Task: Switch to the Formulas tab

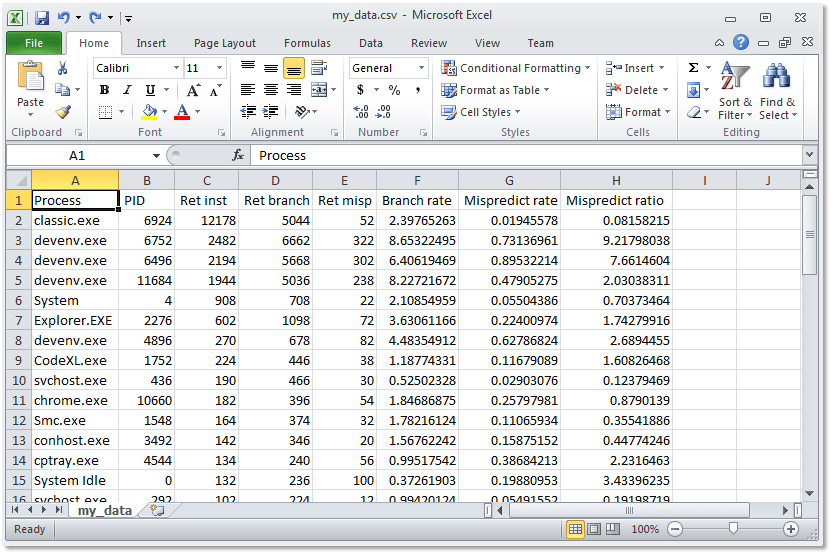Action: tap(307, 43)
